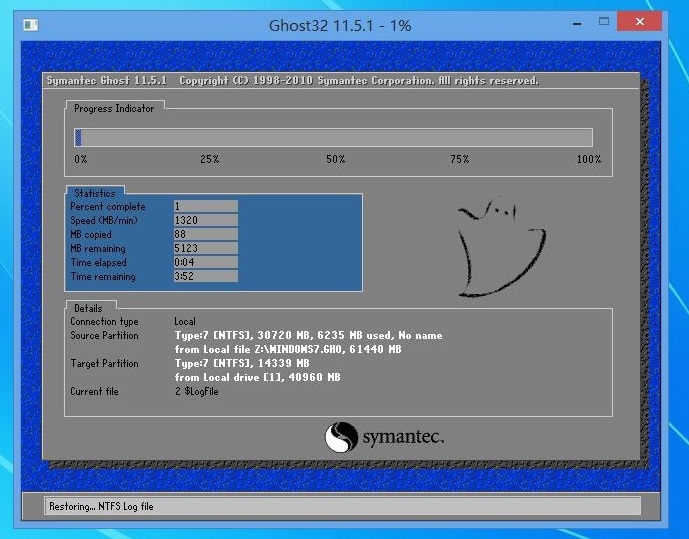Screen dimensions: 689x539
Task: Click the 75% progress scale label
Action: coord(460,159)
